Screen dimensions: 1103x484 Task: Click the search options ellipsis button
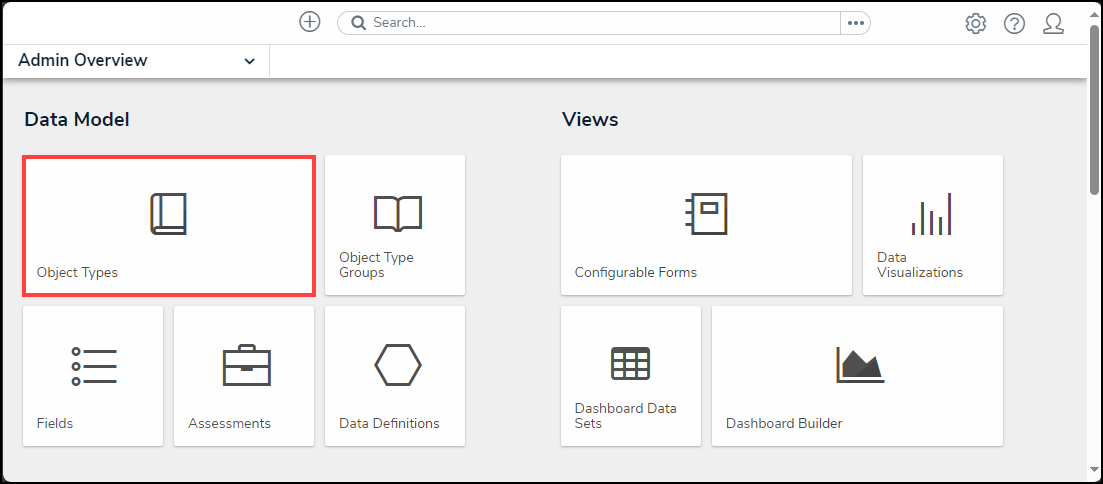[855, 22]
